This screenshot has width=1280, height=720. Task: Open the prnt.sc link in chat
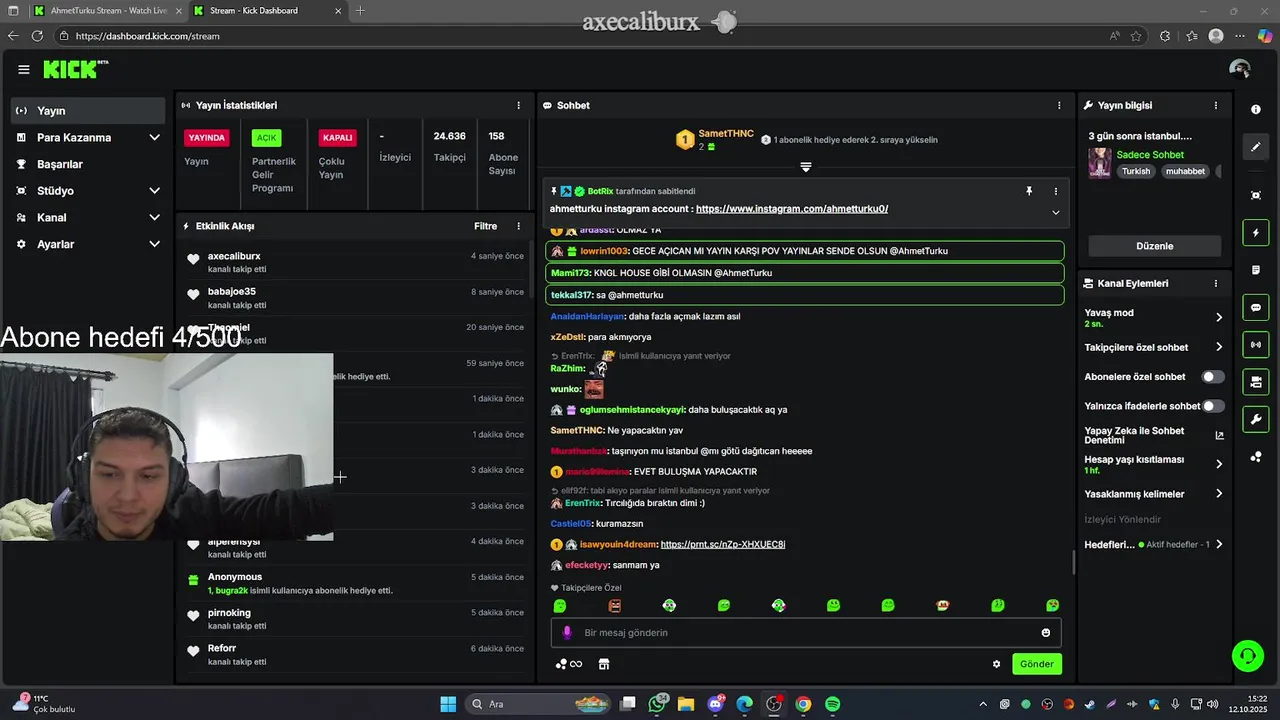(x=722, y=544)
